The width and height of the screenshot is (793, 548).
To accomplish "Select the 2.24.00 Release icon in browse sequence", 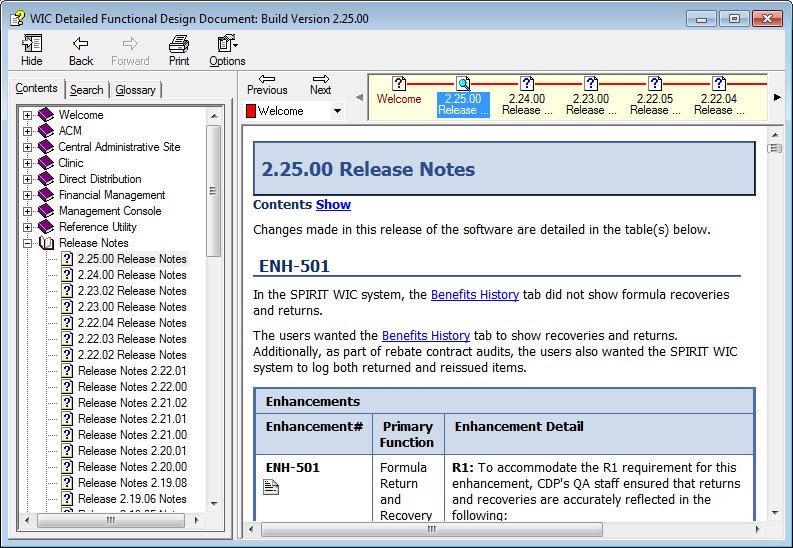I will [526, 83].
